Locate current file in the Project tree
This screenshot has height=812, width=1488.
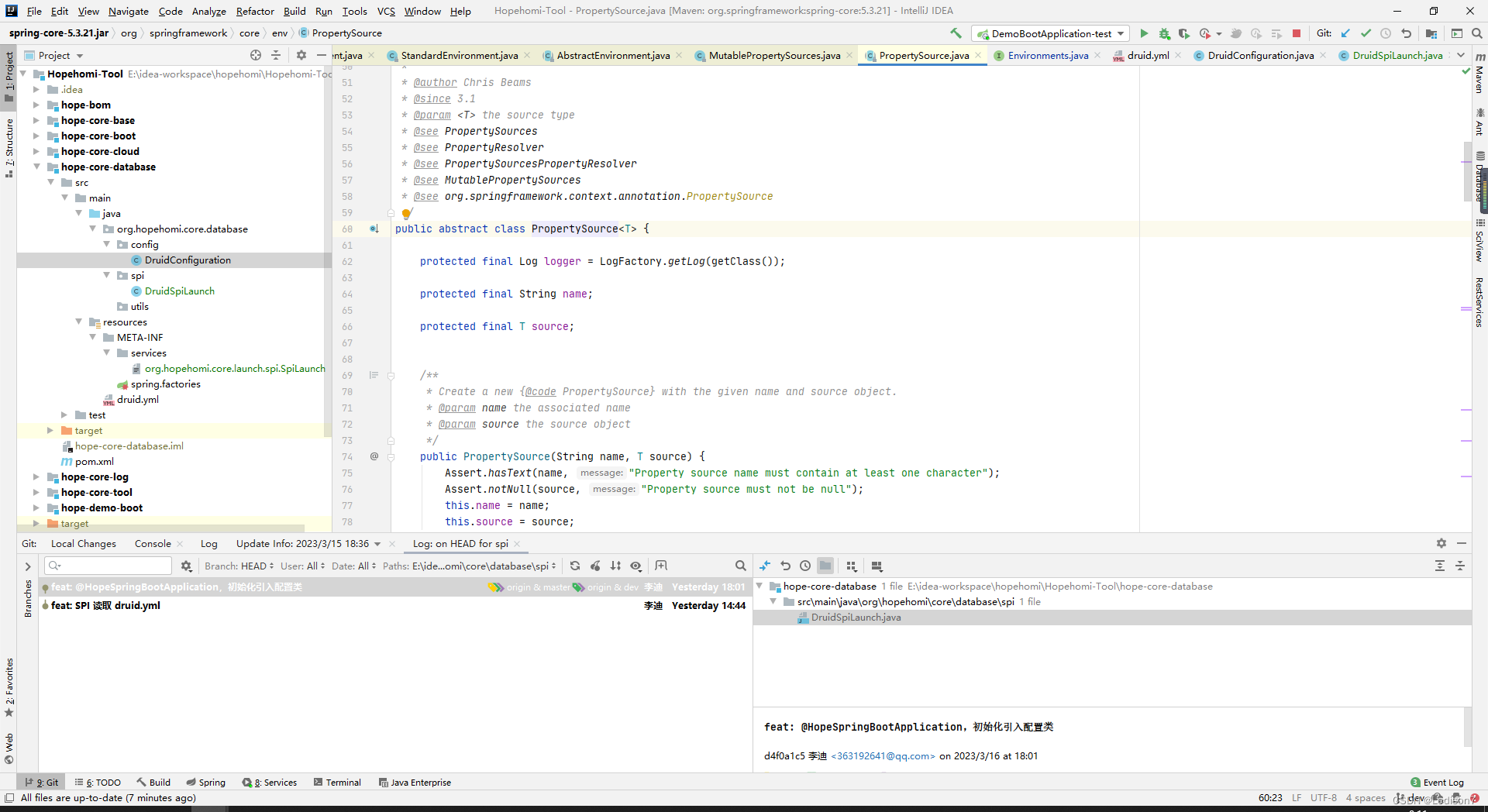pyautogui.click(x=256, y=55)
